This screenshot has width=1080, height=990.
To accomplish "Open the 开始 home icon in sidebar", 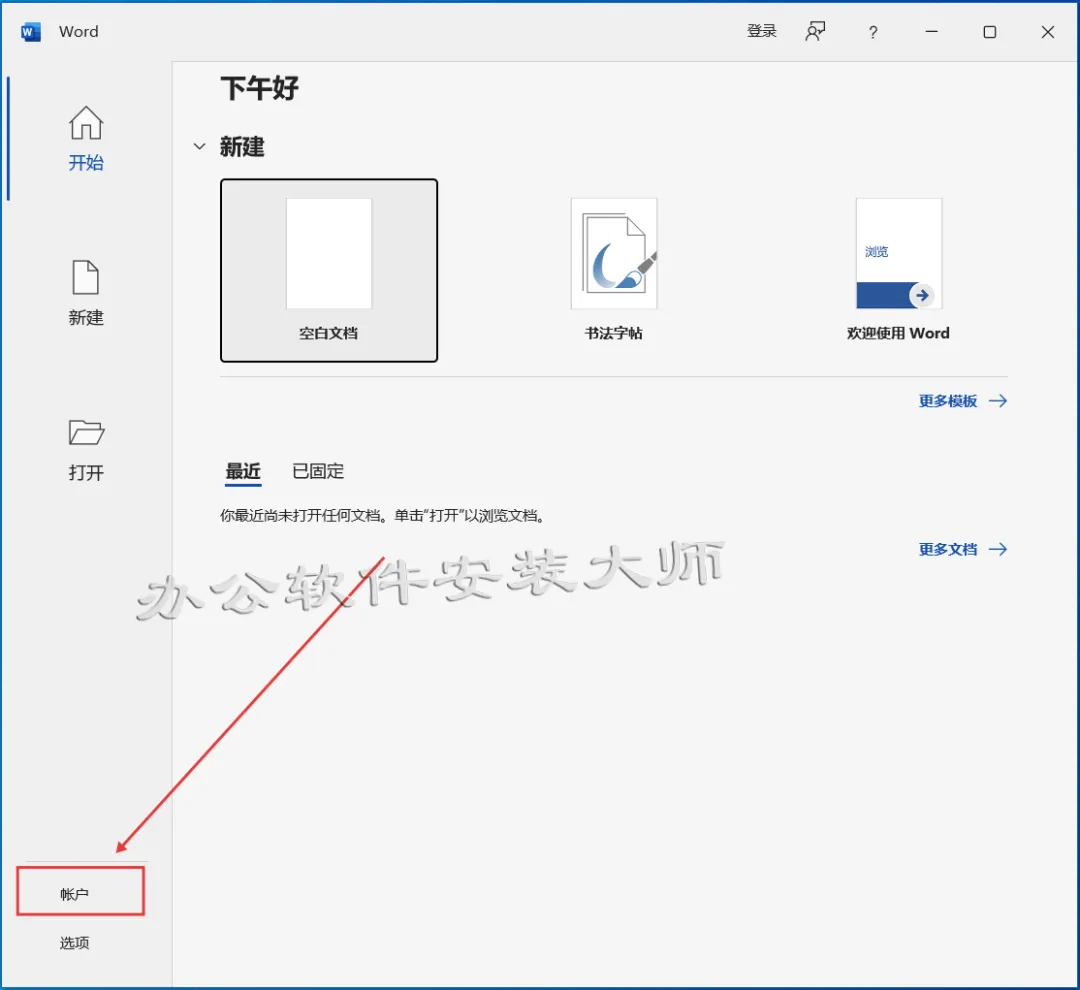I will click(x=85, y=138).
